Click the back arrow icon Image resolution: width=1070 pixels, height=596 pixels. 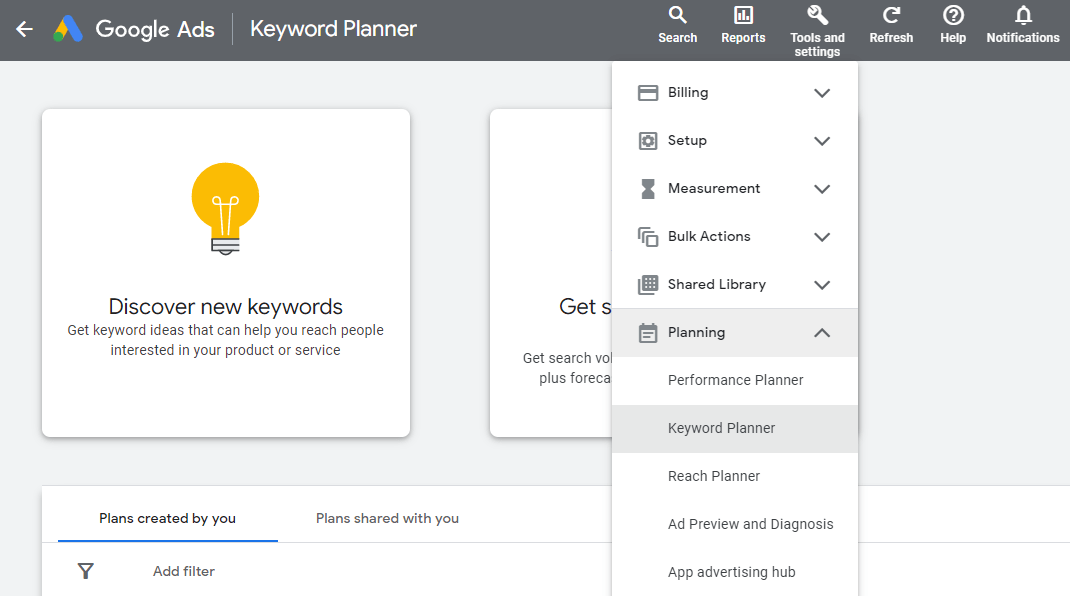(x=25, y=29)
